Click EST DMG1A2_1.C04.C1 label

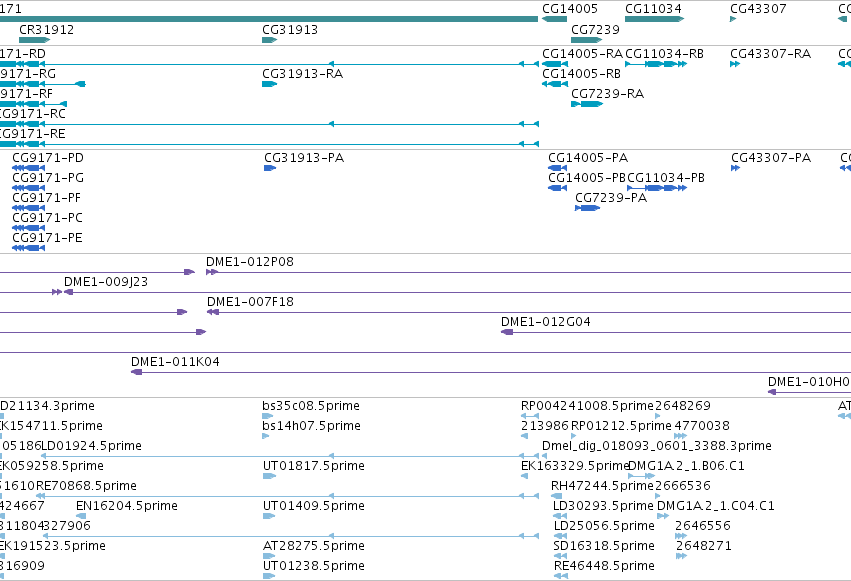coord(716,506)
